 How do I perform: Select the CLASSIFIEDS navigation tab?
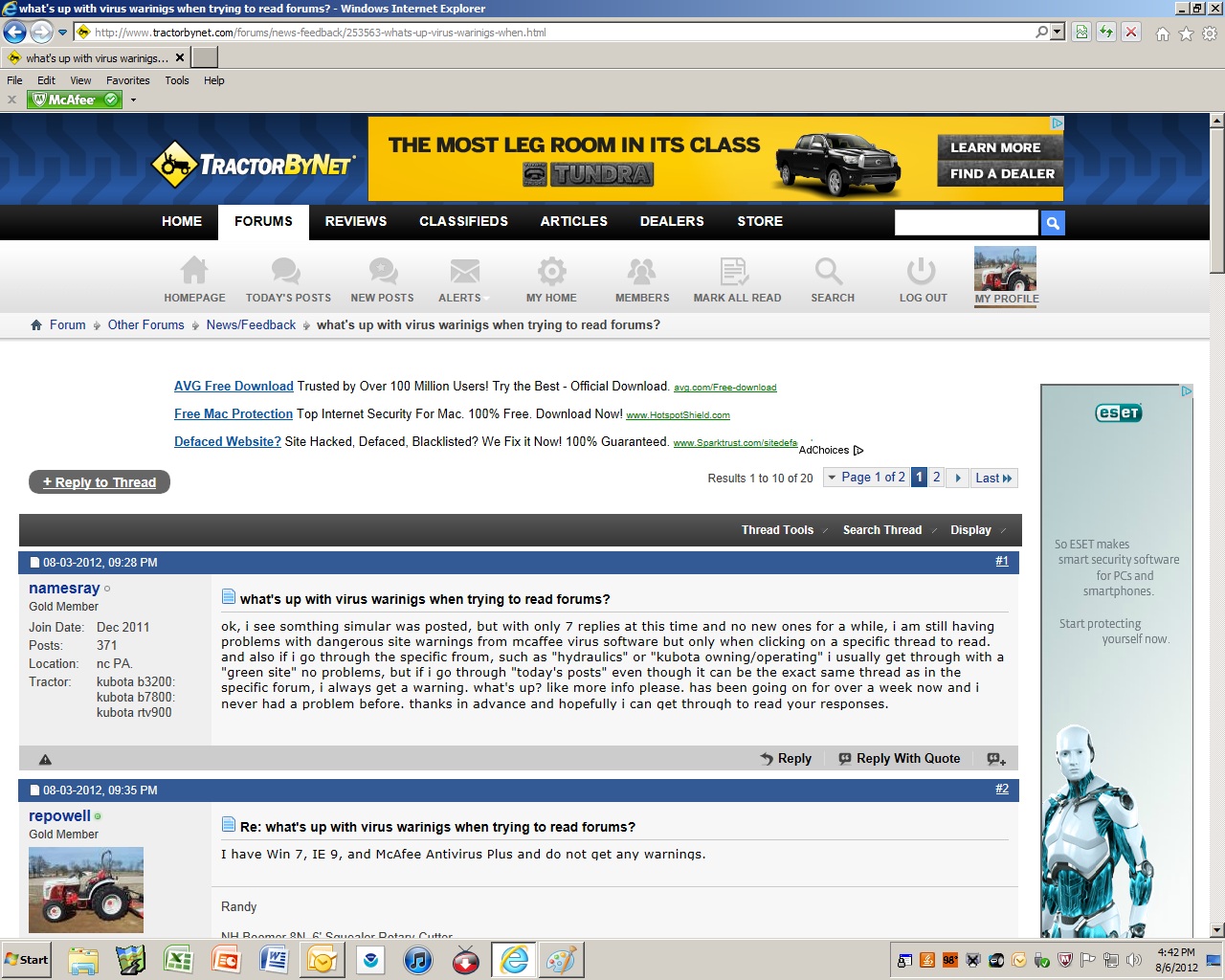pos(463,221)
